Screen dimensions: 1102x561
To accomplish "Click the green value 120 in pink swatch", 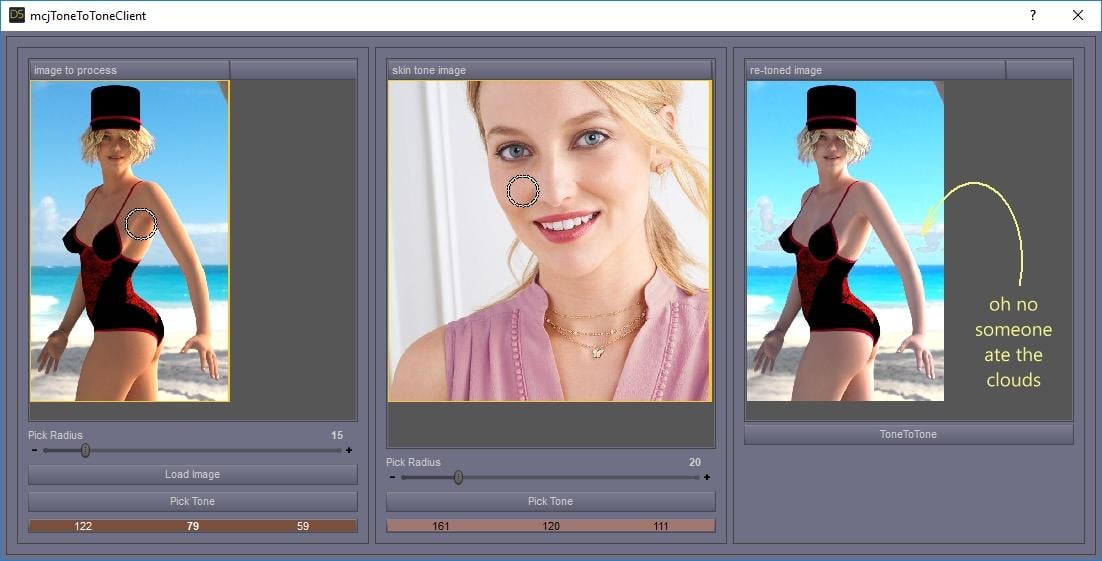I will (551, 526).
